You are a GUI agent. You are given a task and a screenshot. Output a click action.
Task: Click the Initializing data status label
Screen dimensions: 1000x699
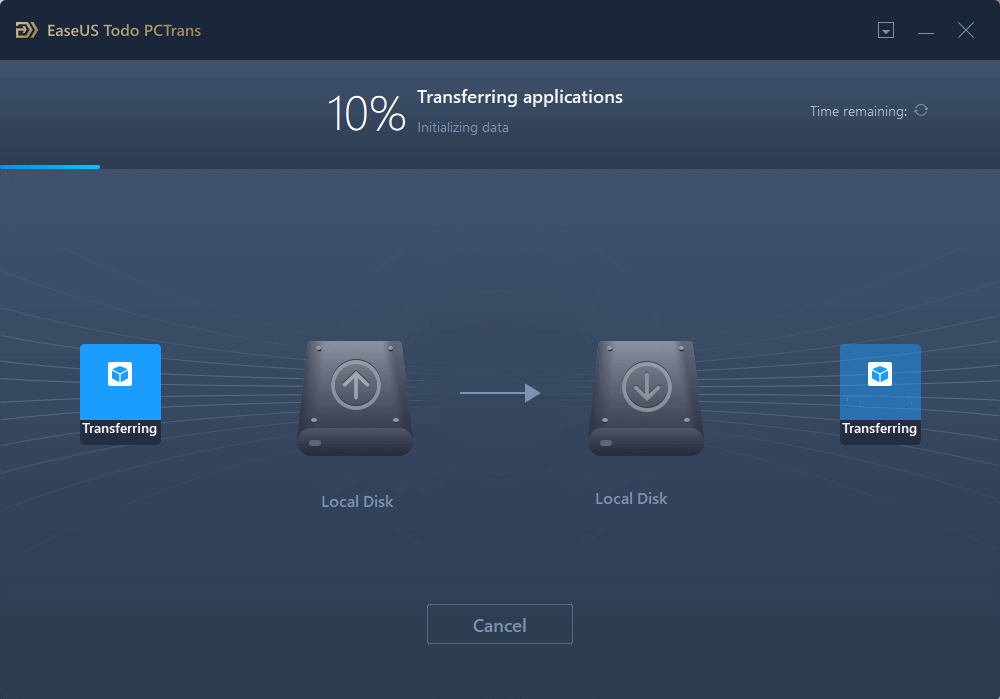tap(462, 127)
